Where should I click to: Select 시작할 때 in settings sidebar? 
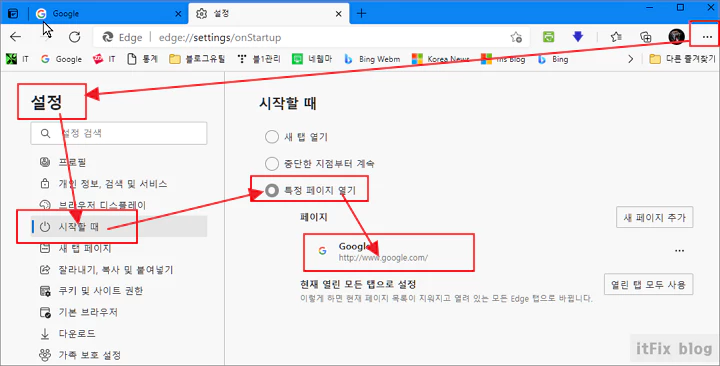point(119,226)
